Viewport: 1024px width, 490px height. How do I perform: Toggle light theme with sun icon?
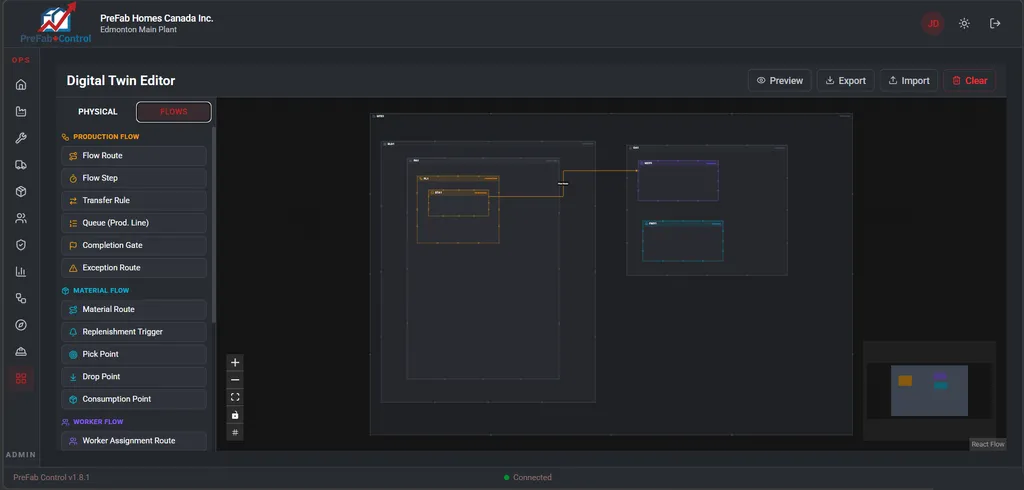coord(964,24)
